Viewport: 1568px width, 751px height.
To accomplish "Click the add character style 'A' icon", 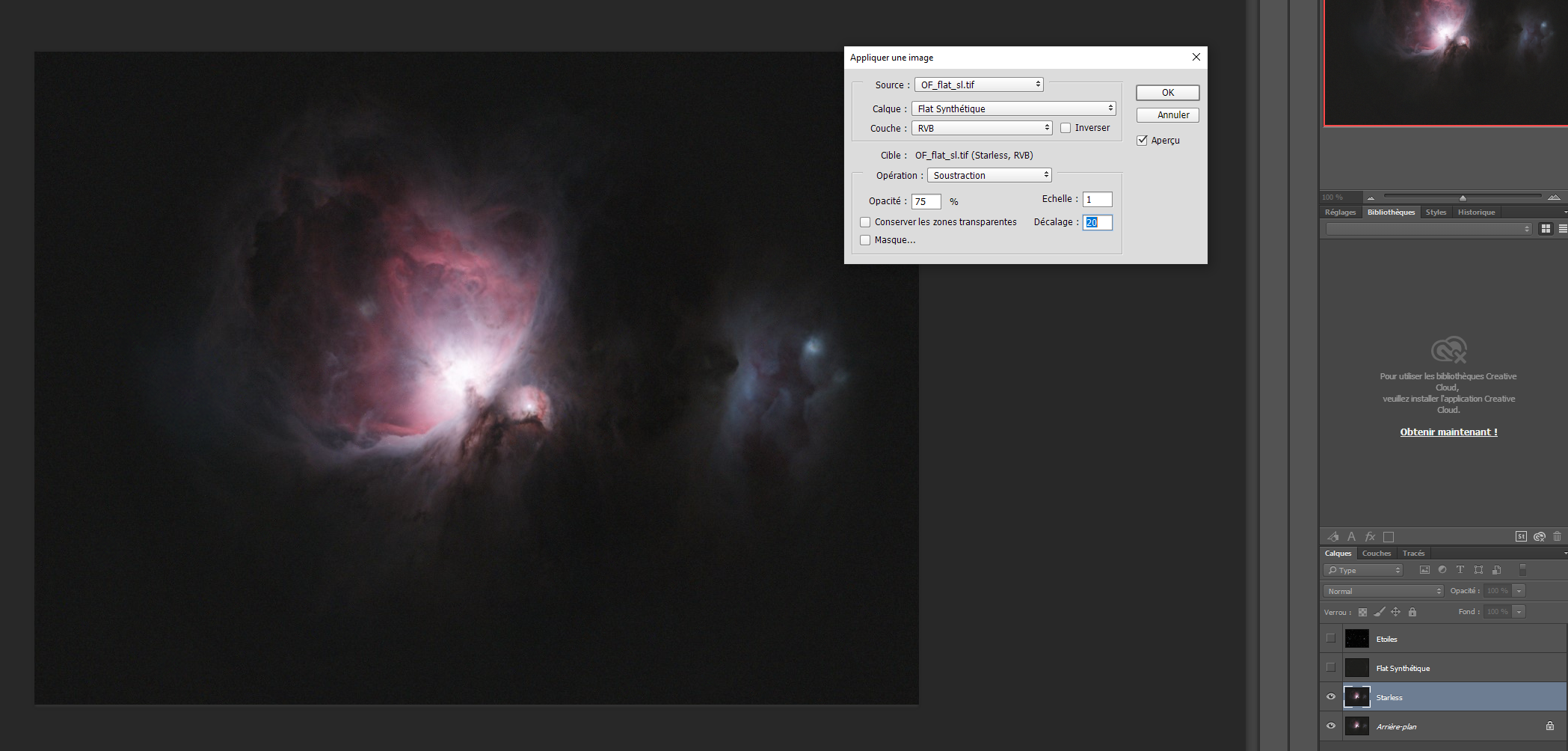I will (x=1351, y=536).
